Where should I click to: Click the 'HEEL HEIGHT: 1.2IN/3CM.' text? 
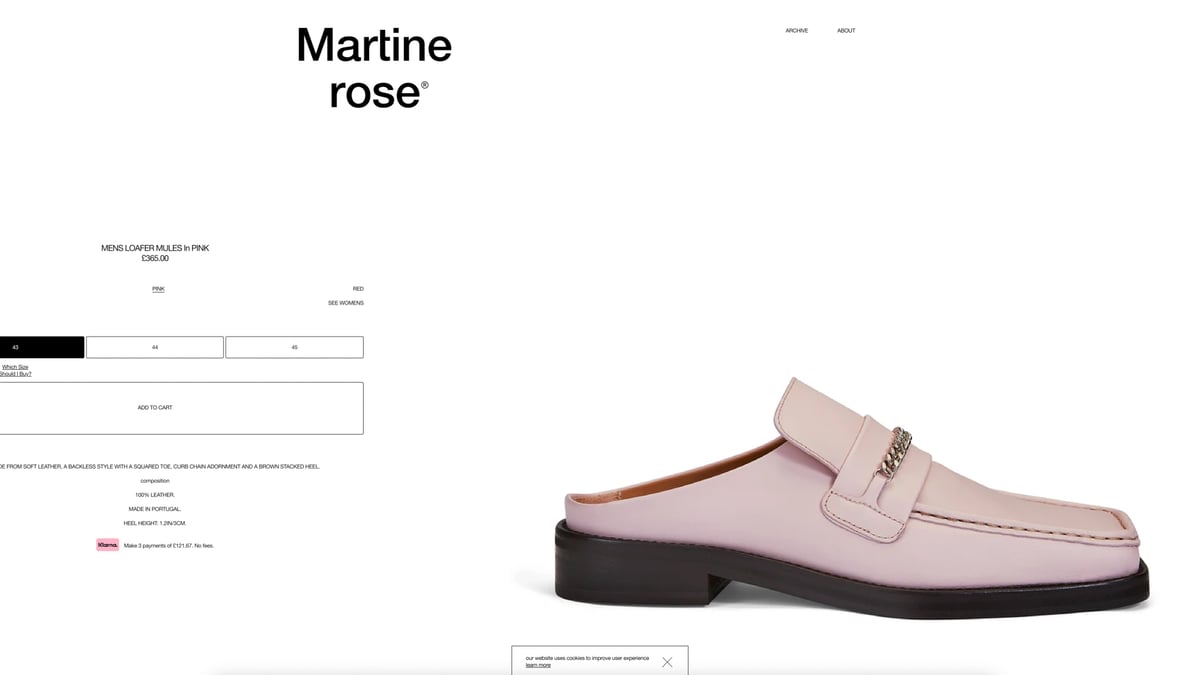click(155, 523)
